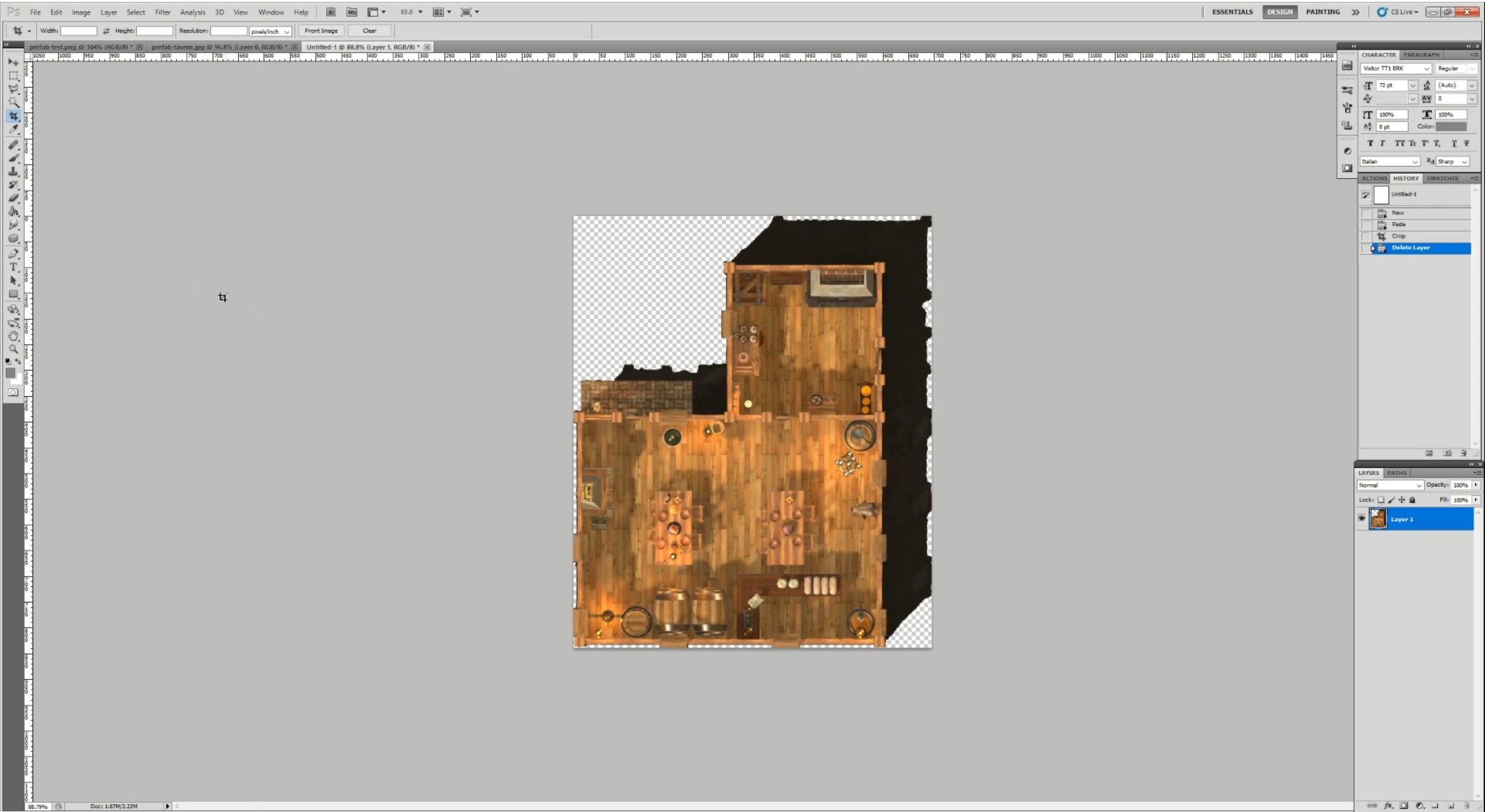
Task: Select the Clone Stamp tool
Action: pyautogui.click(x=13, y=171)
